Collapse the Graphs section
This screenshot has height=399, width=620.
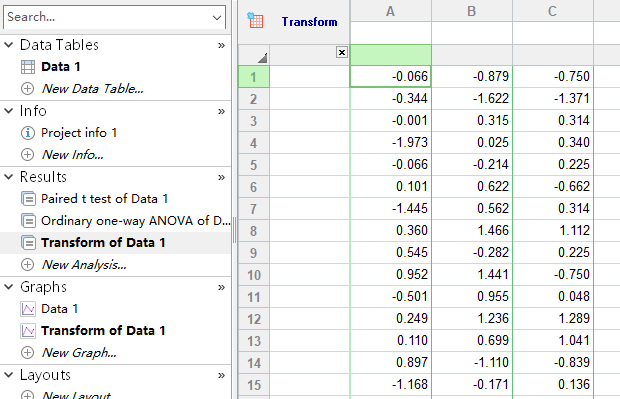9,287
